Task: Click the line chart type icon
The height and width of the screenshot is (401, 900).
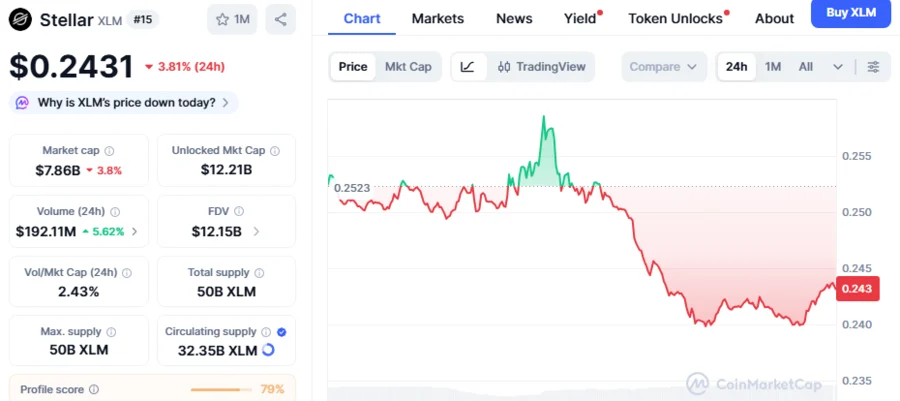Action: pyautogui.click(x=467, y=67)
